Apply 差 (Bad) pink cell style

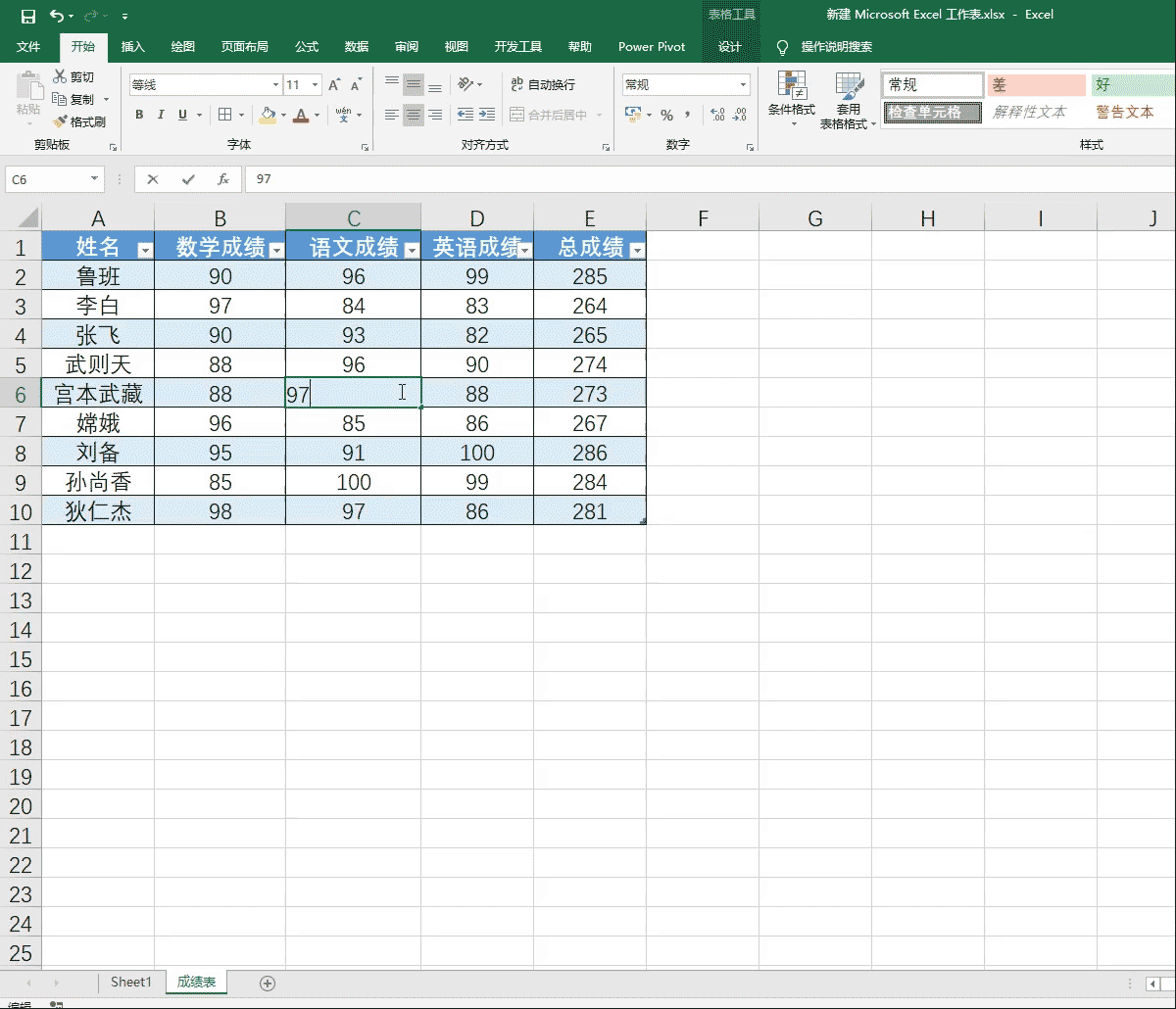(x=1036, y=85)
